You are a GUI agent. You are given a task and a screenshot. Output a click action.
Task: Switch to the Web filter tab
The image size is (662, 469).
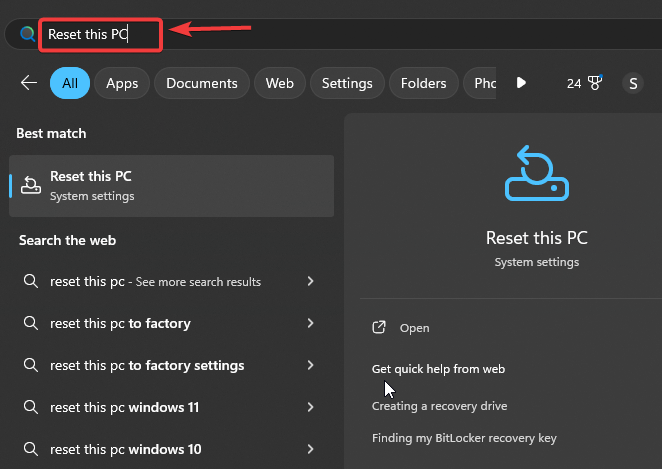pyautogui.click(x=279, y=83)
